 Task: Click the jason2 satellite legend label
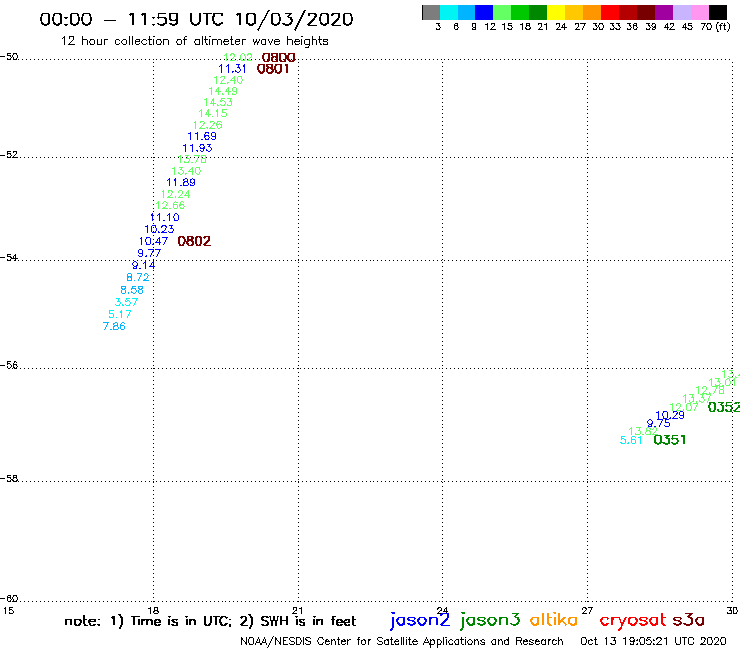tap(420, 620)
